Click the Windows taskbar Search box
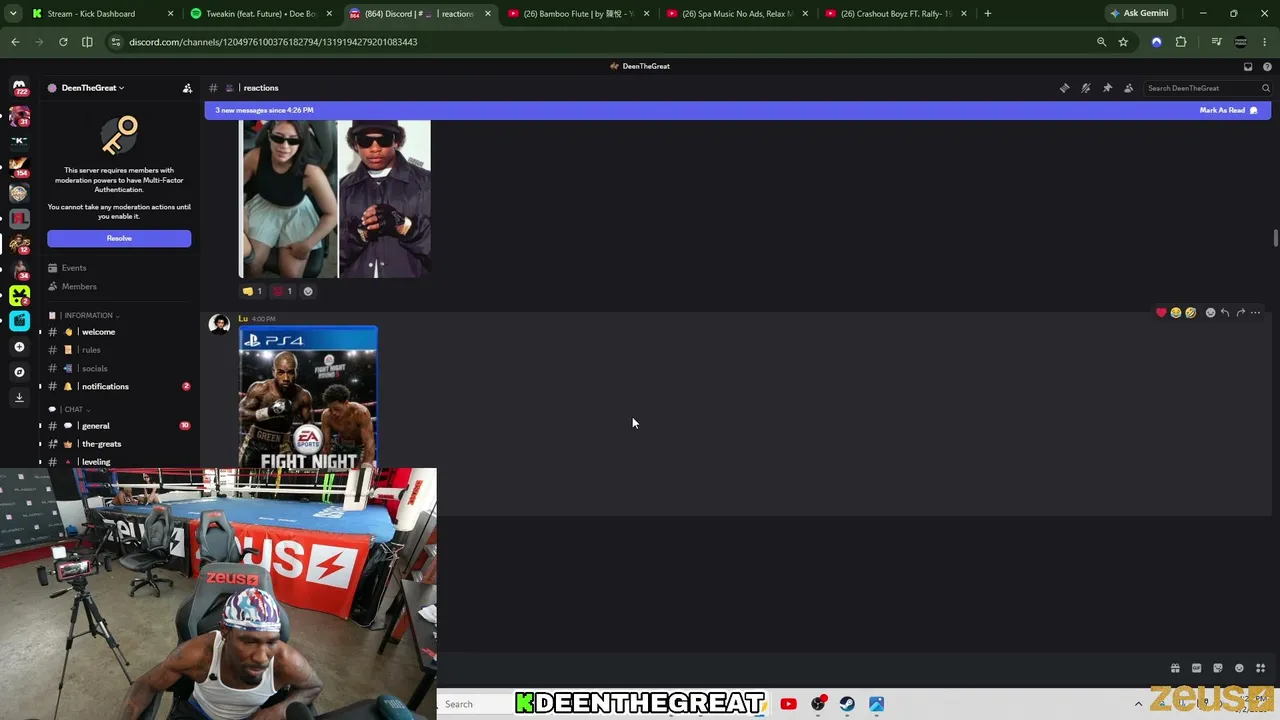 (476, 704)
